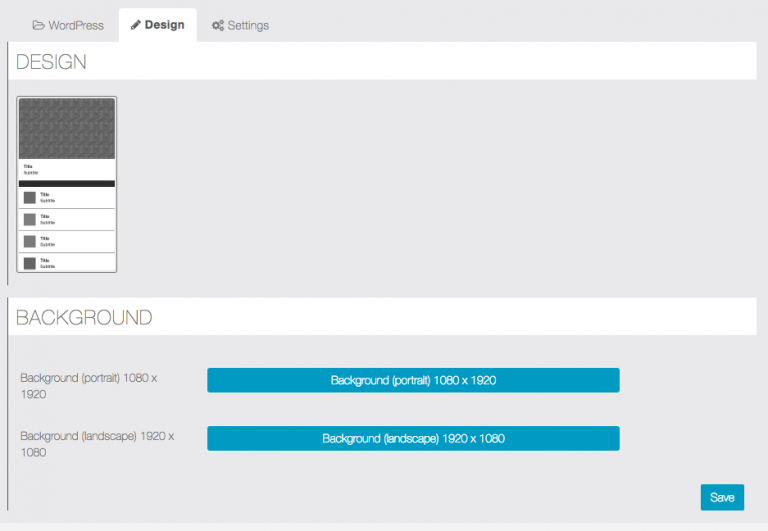Click the dark divider bar in design preview
Viewport: 768px width, 531px height.
(67, 184)
